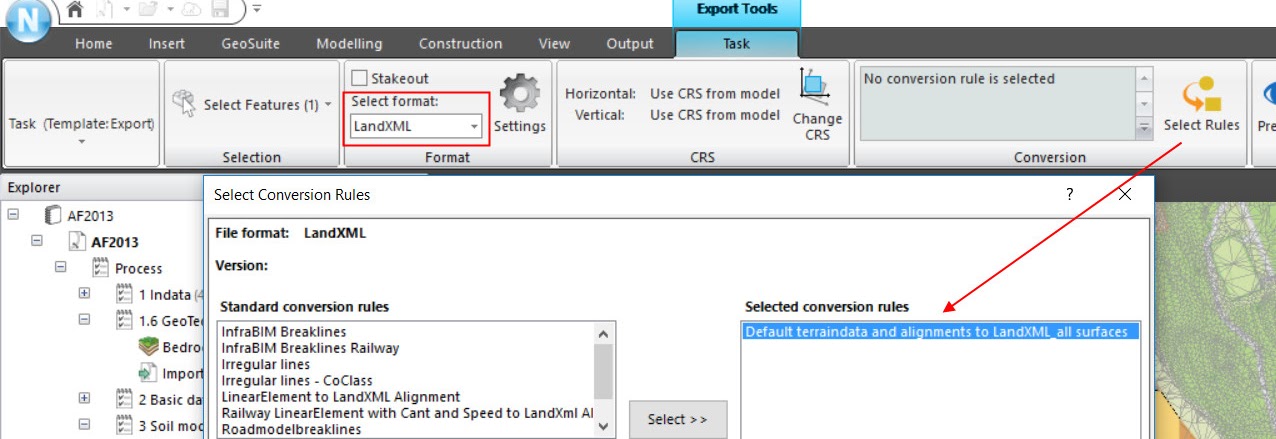1276x439 pixels.
Task: Click the 1 Indata checklist icon
Action: (x=124, y=294)
